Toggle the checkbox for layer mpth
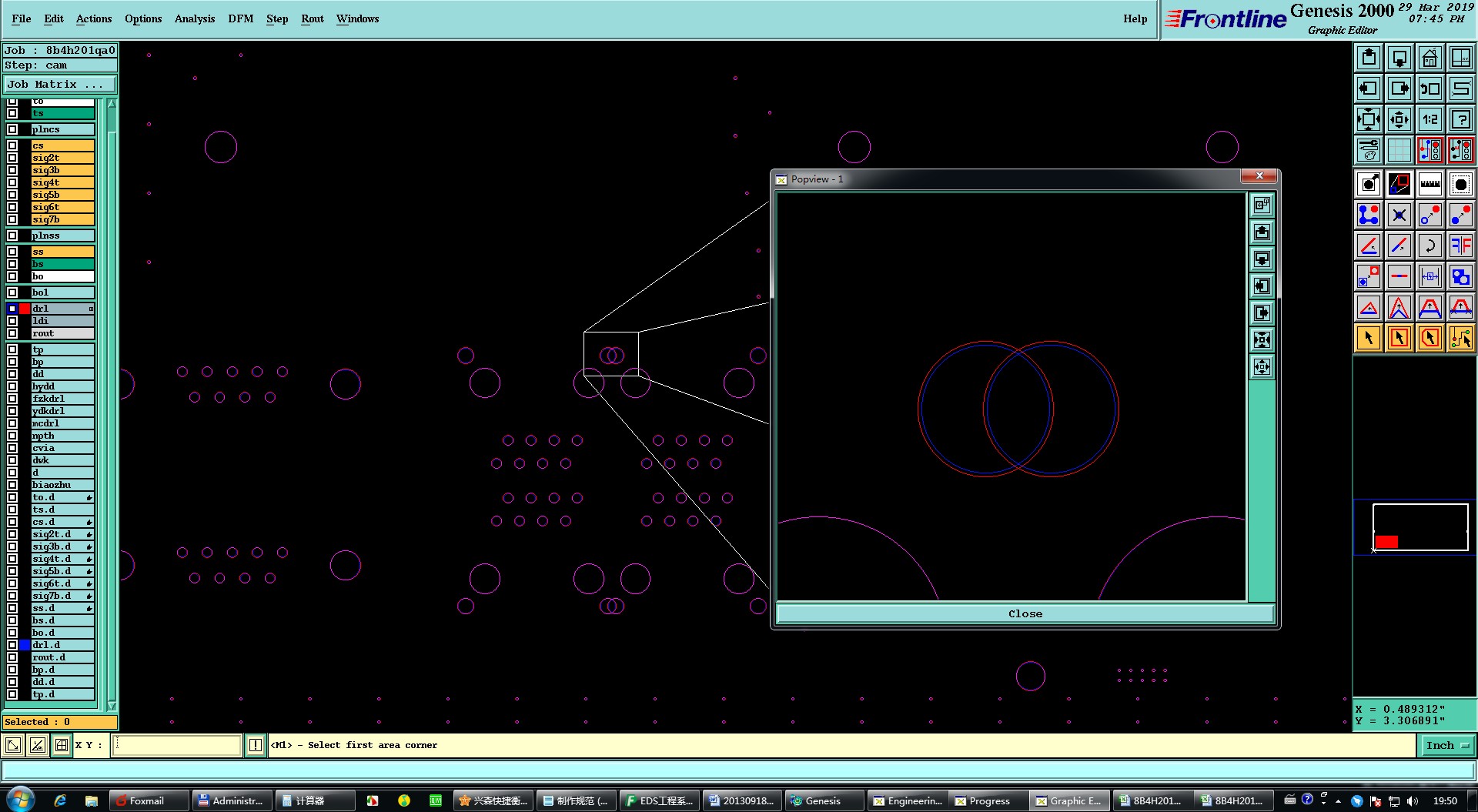1478x812 pixels. pyautogui.click(x=12, y=436)
